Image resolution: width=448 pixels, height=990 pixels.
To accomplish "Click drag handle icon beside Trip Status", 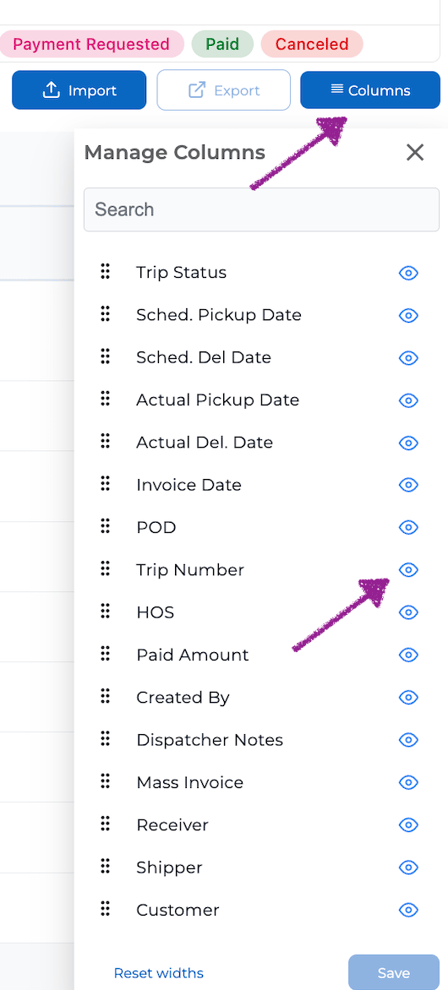I will point(105,272).
